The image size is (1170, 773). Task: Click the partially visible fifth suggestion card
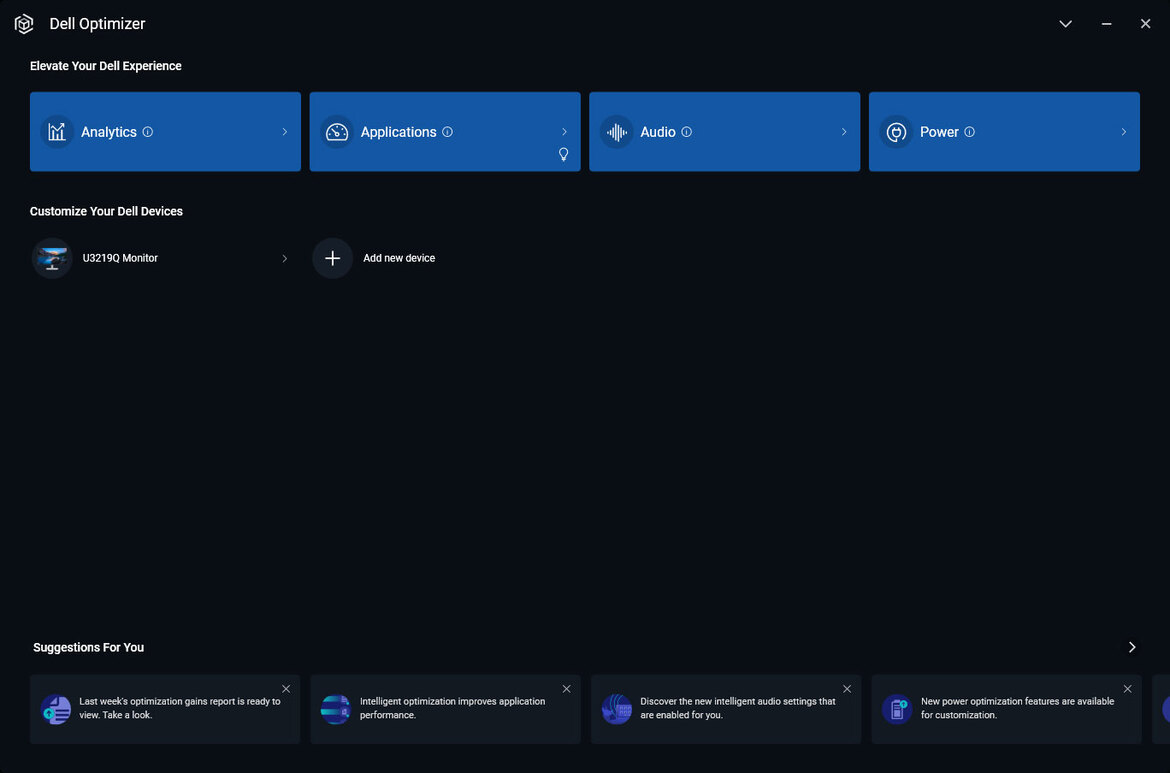click(x=1162, y=709)
